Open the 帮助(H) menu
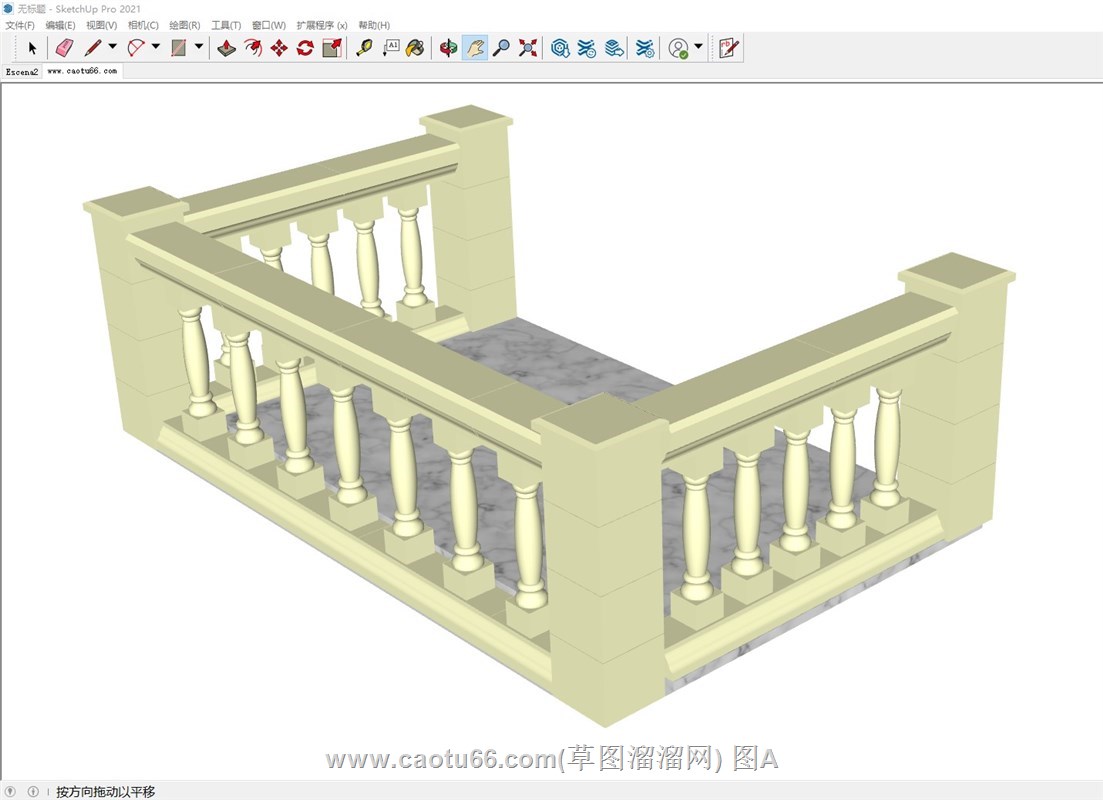Screen dimensions: 1103x800 coord(374,25)
